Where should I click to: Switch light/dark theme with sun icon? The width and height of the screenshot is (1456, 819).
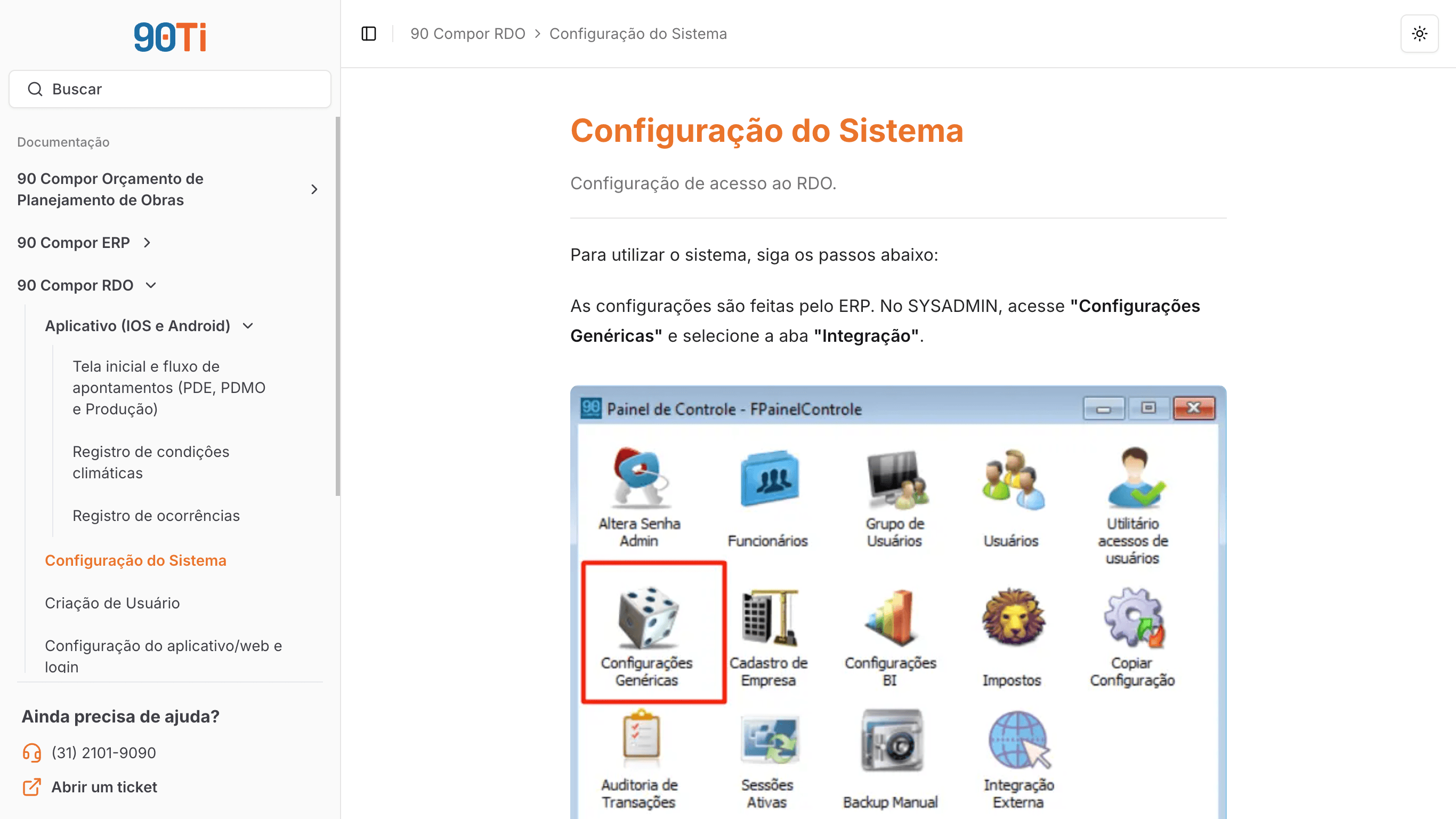(1419, 34)
